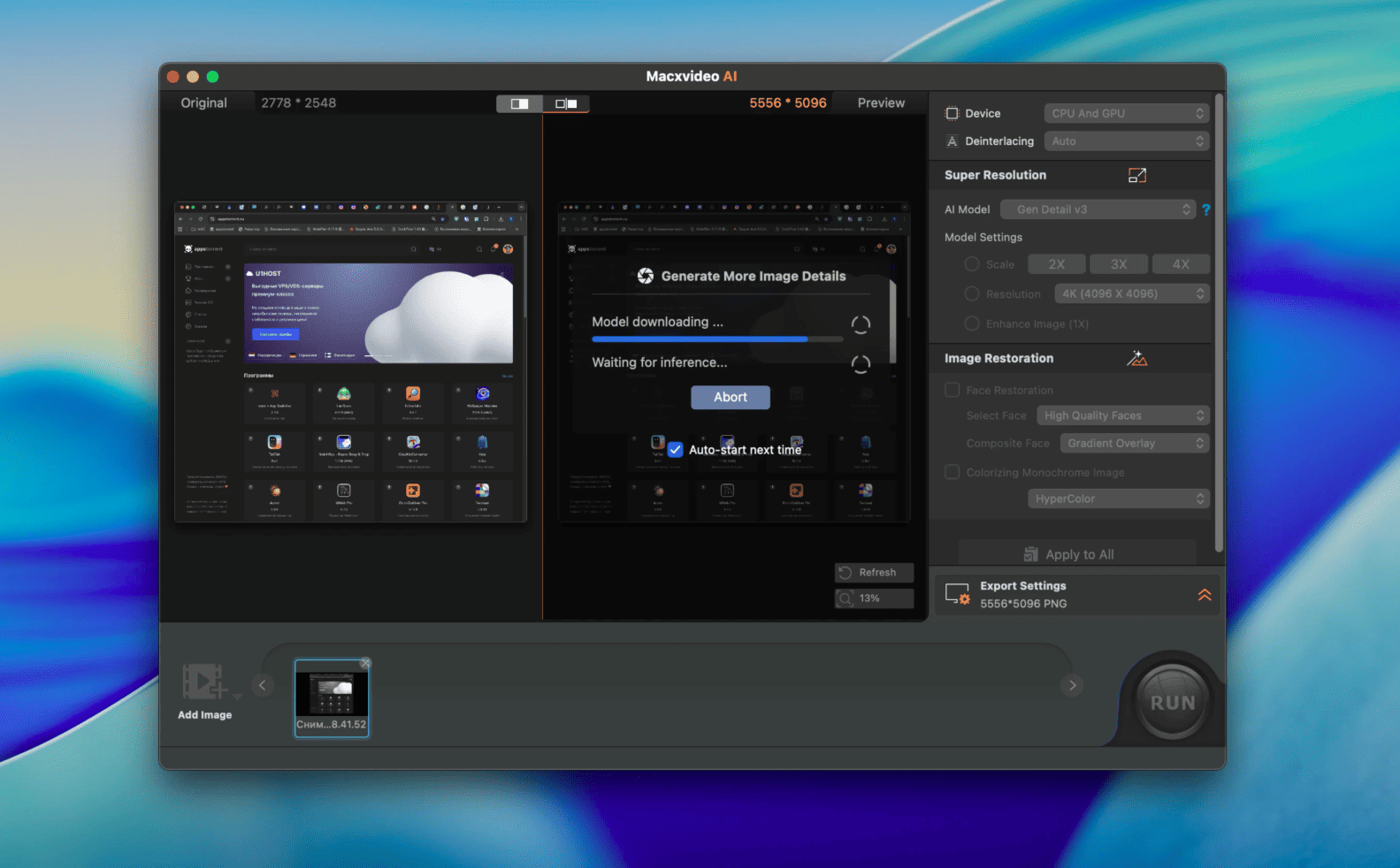Click the Image Restoration mountain icon
Image resolution: width=1400 pixels, height=868 pixels.
point(1137,358)
